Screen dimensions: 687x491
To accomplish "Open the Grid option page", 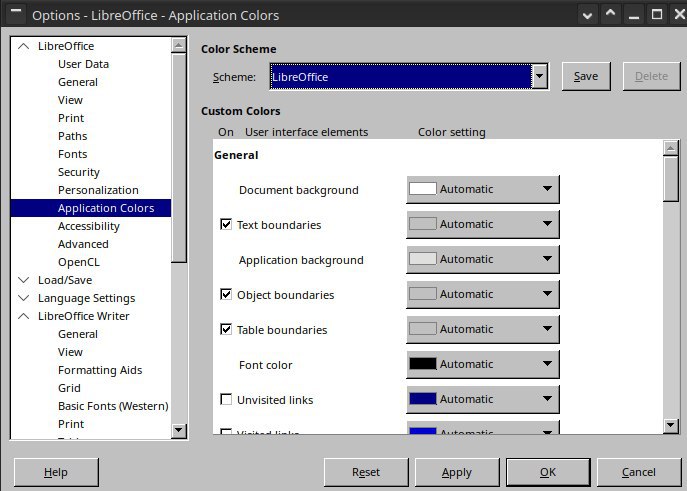I will 69,388.
